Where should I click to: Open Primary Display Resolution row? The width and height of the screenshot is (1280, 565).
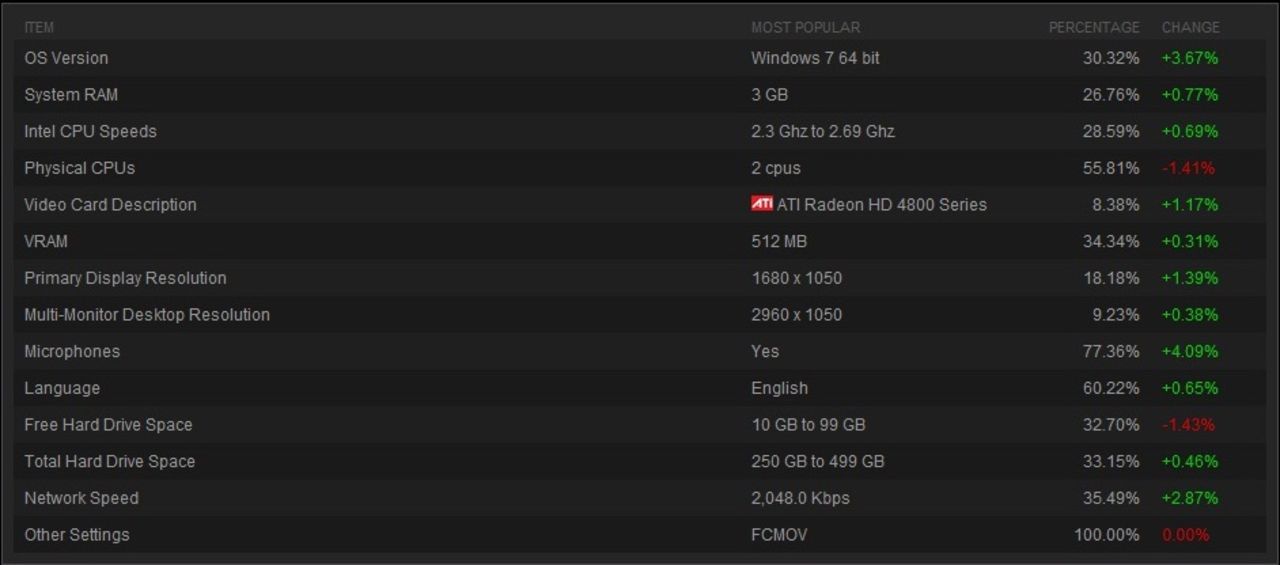click(640, 278)
